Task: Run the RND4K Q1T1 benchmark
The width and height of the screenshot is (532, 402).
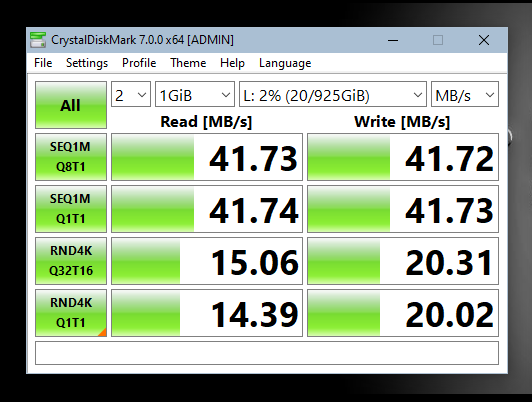Action: [x=71, y=313]
